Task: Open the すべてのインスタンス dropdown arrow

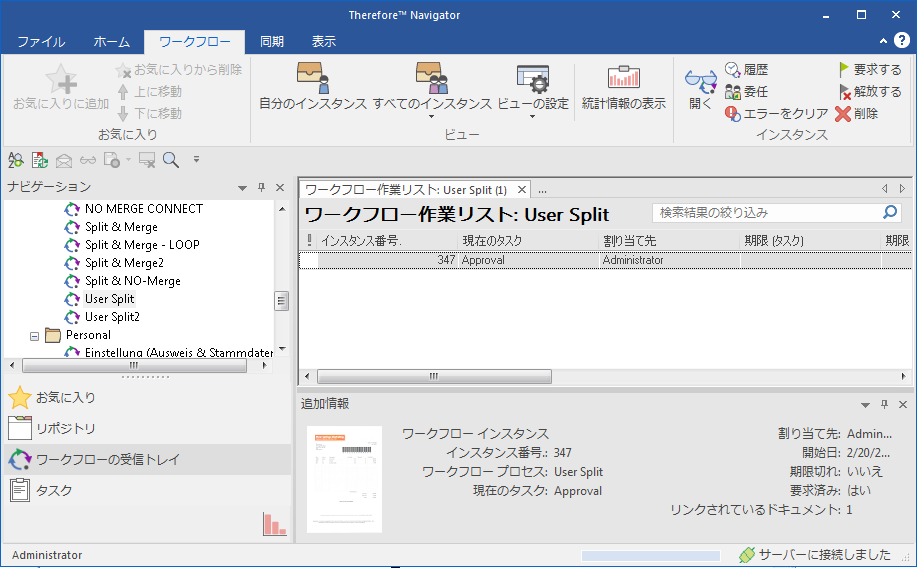Action: 432,117
